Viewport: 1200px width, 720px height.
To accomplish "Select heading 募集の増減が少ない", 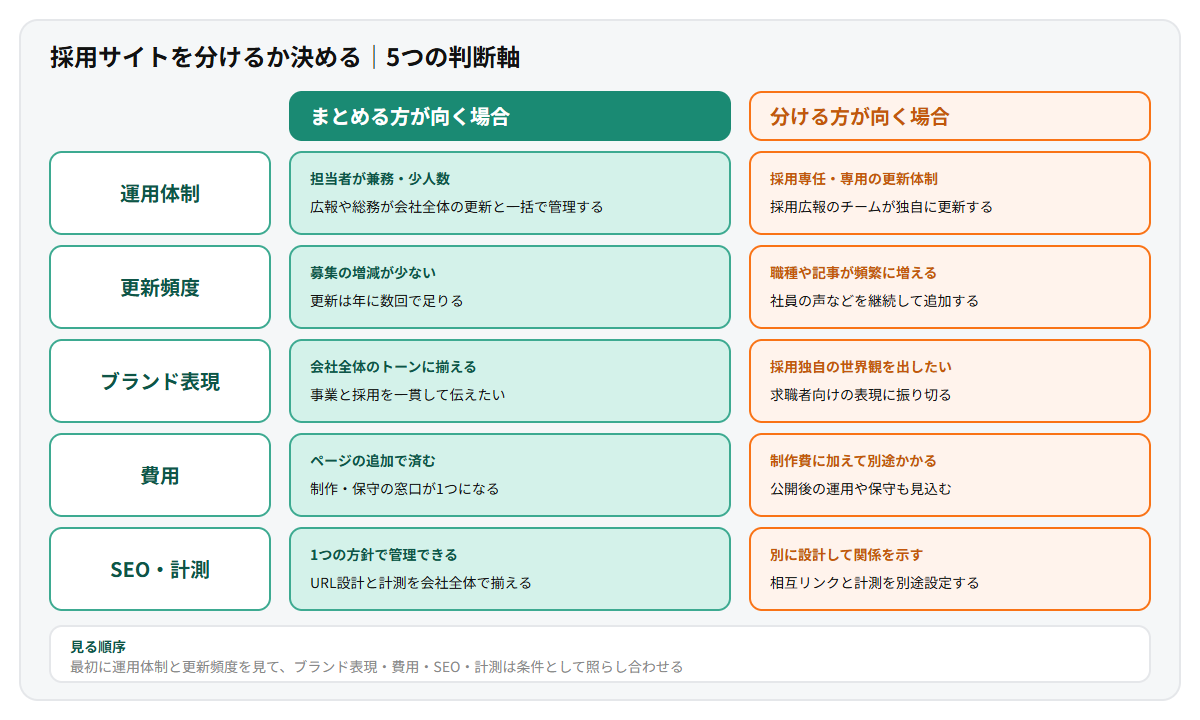I will click(x=373, y=273).
